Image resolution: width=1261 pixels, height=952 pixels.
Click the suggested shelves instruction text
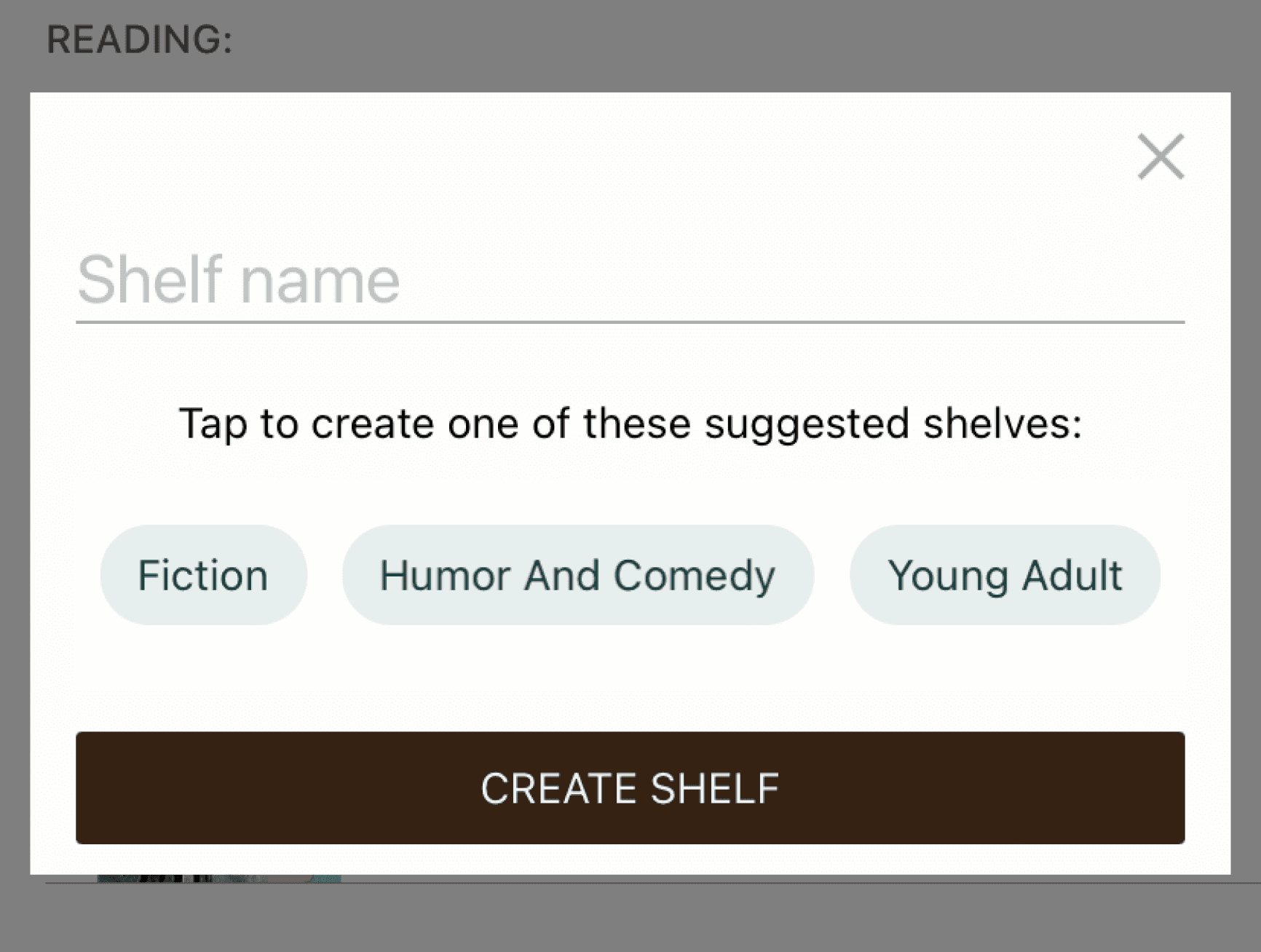click(x=630, y=424)
